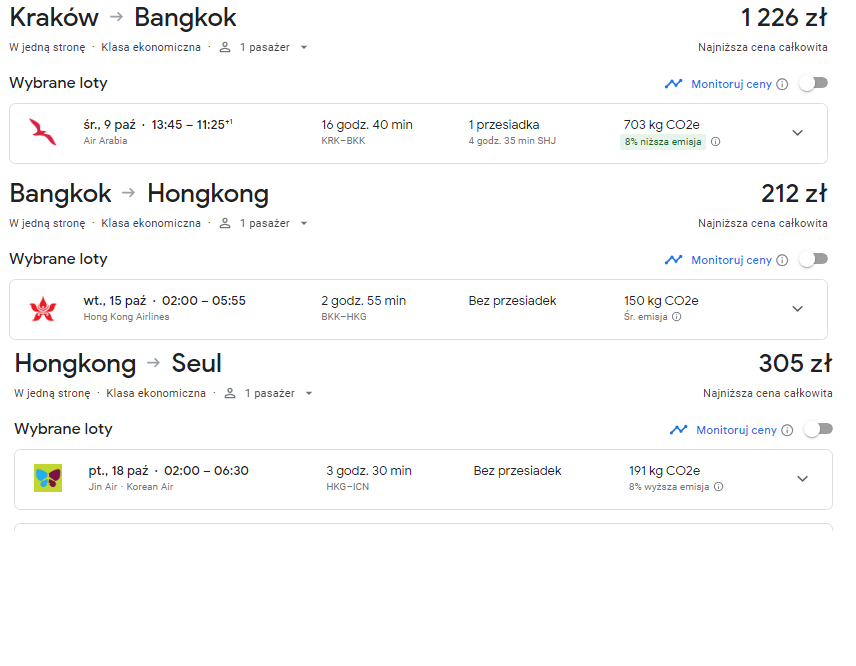
Task: Click info icon next to Monitoruj ceny for Bangkok–Hongkong
Action: 782,260
